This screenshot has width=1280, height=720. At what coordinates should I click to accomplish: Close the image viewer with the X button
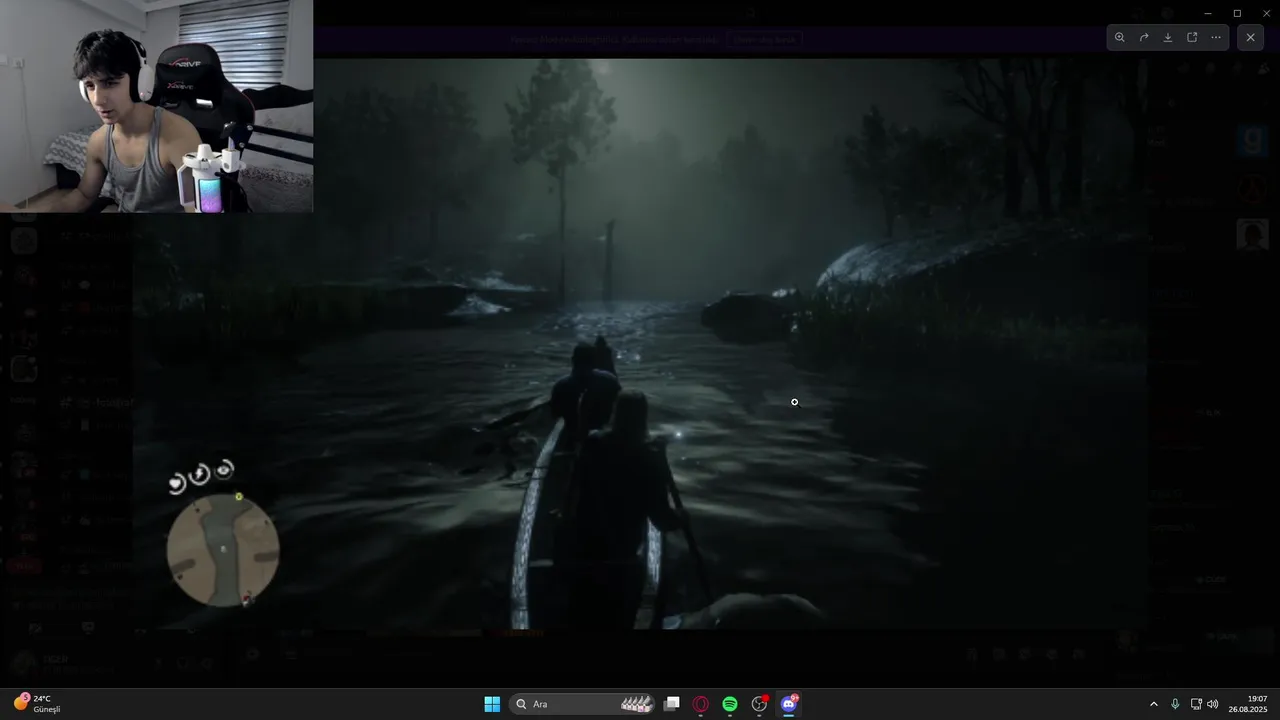click(x=1250, y=37)
